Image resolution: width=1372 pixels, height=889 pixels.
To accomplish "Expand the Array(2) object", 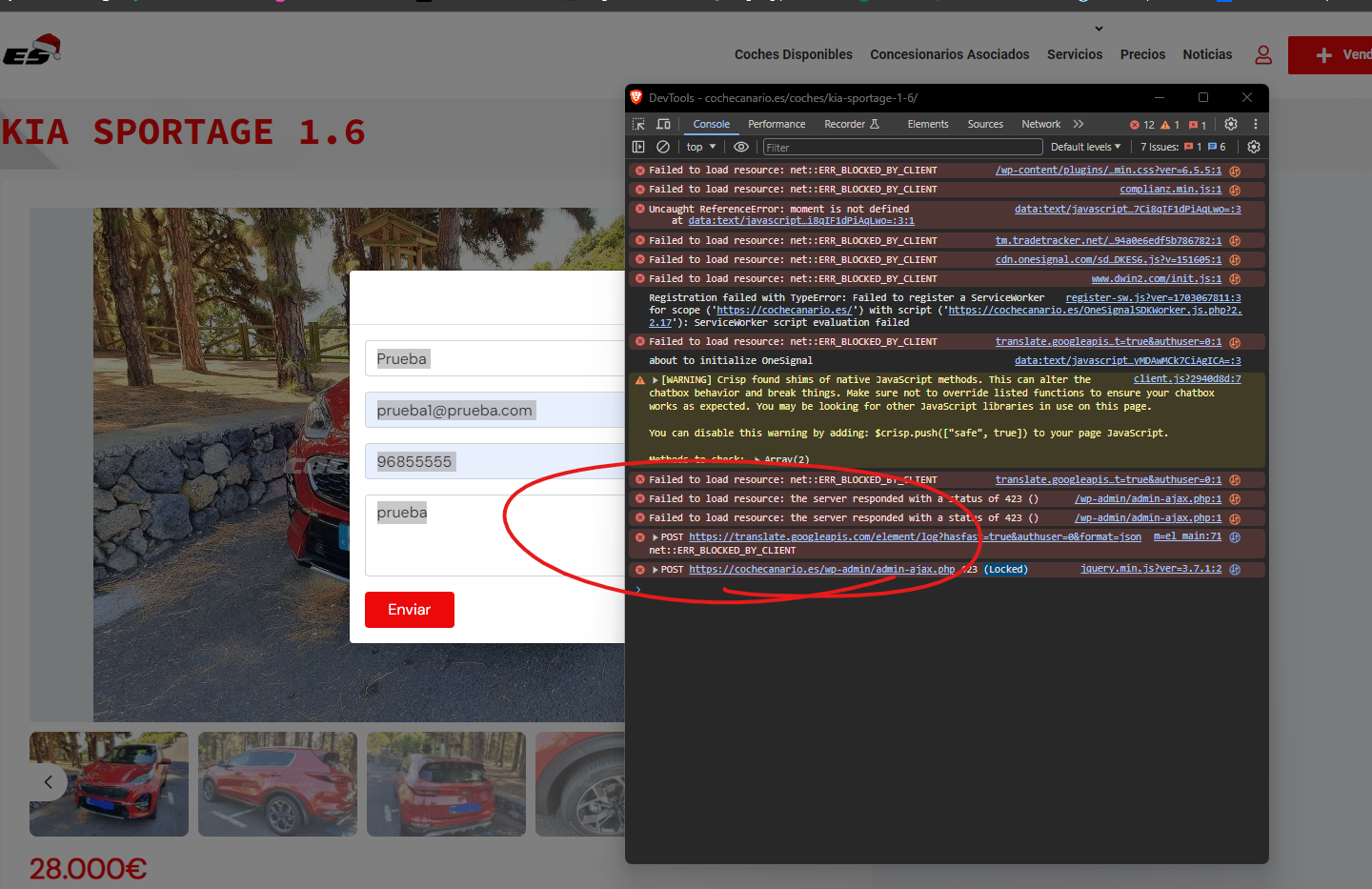I will (757, 460).
